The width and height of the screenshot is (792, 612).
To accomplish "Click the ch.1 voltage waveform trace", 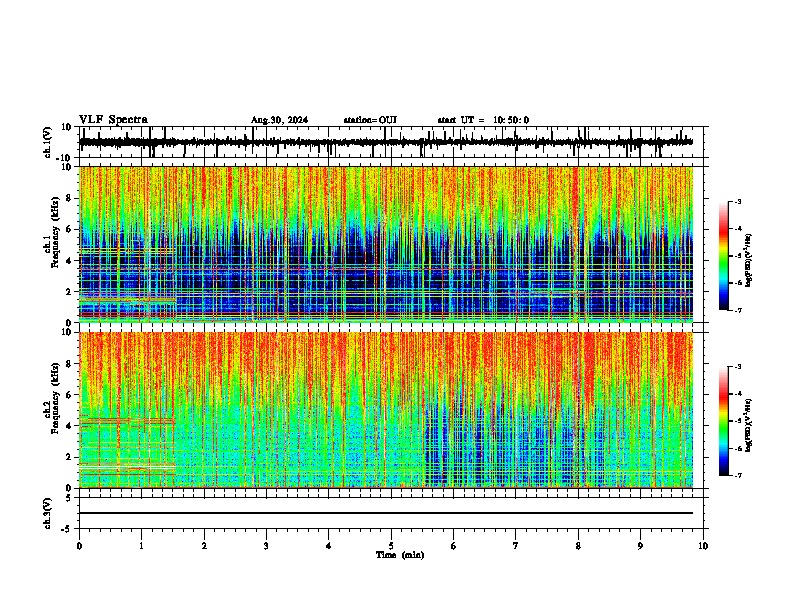I will pos(386,142).
